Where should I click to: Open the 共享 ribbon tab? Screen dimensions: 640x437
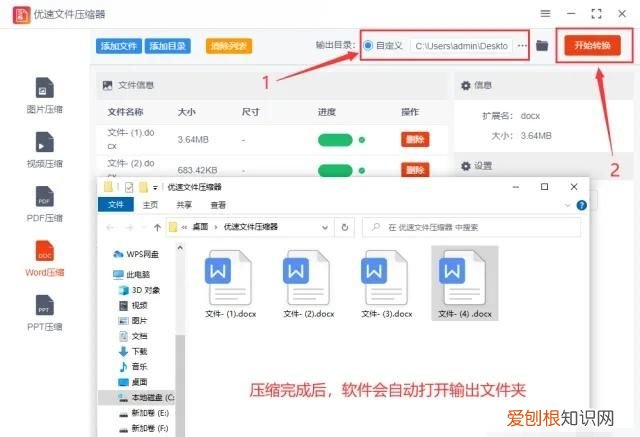click(x=184, y=205)
